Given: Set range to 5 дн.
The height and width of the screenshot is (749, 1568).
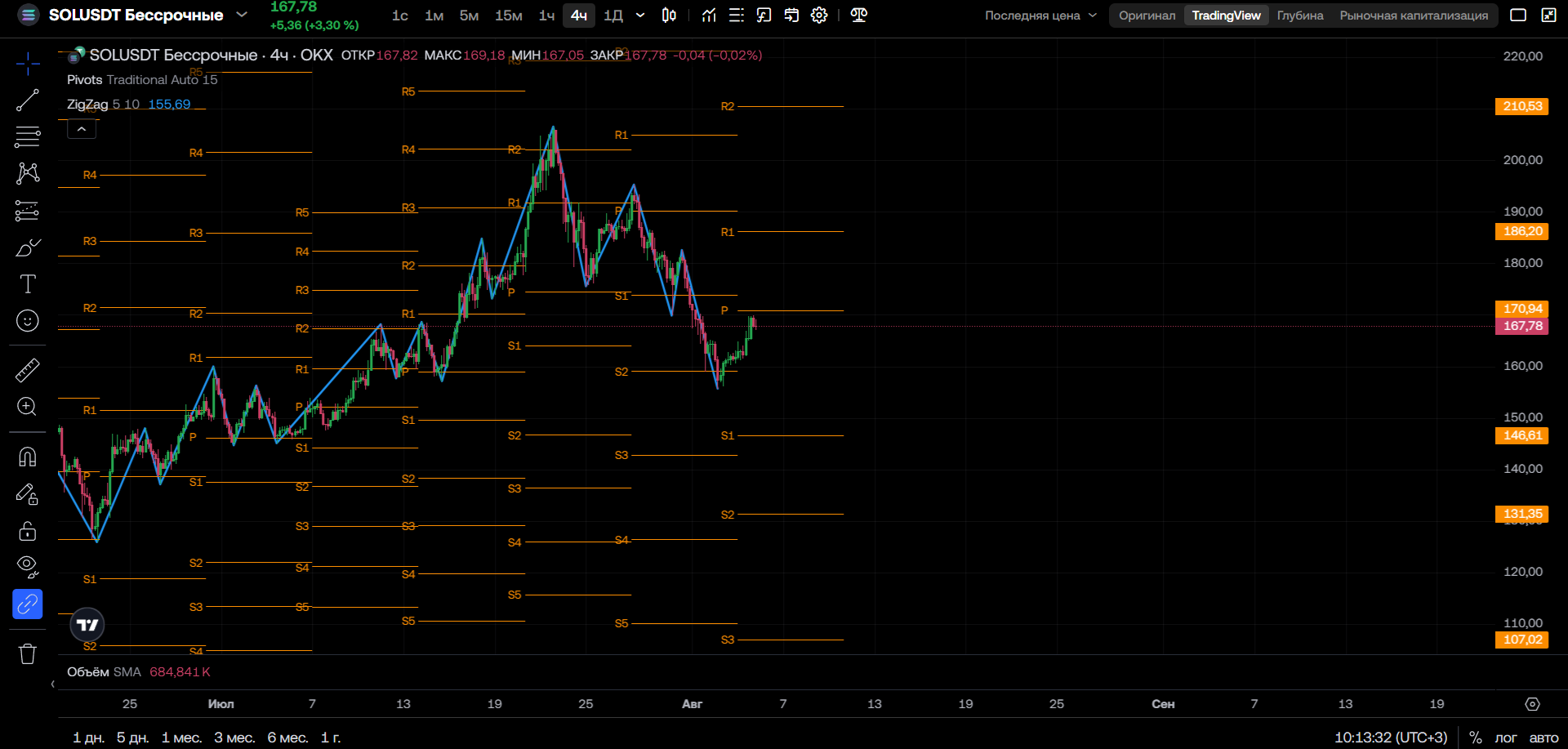Looking at the screenshot, I should 132,738.
